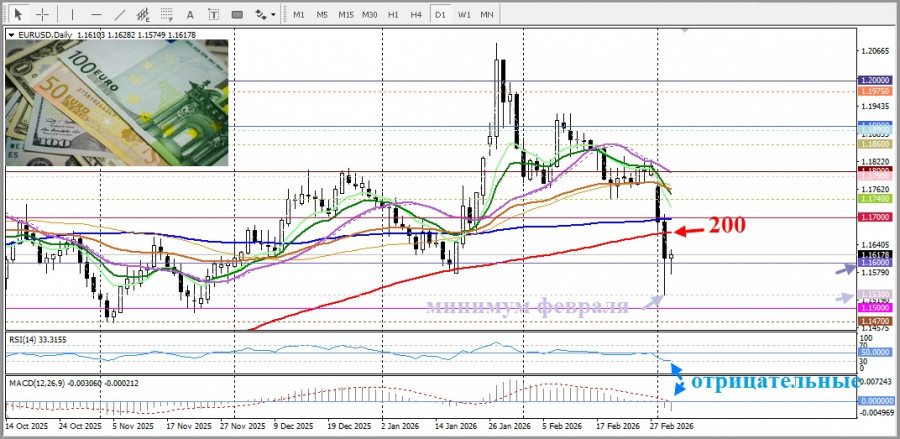The image size is (900, 439).
Task: Pick the Trendline drawing tool
Action: (120, 14)
